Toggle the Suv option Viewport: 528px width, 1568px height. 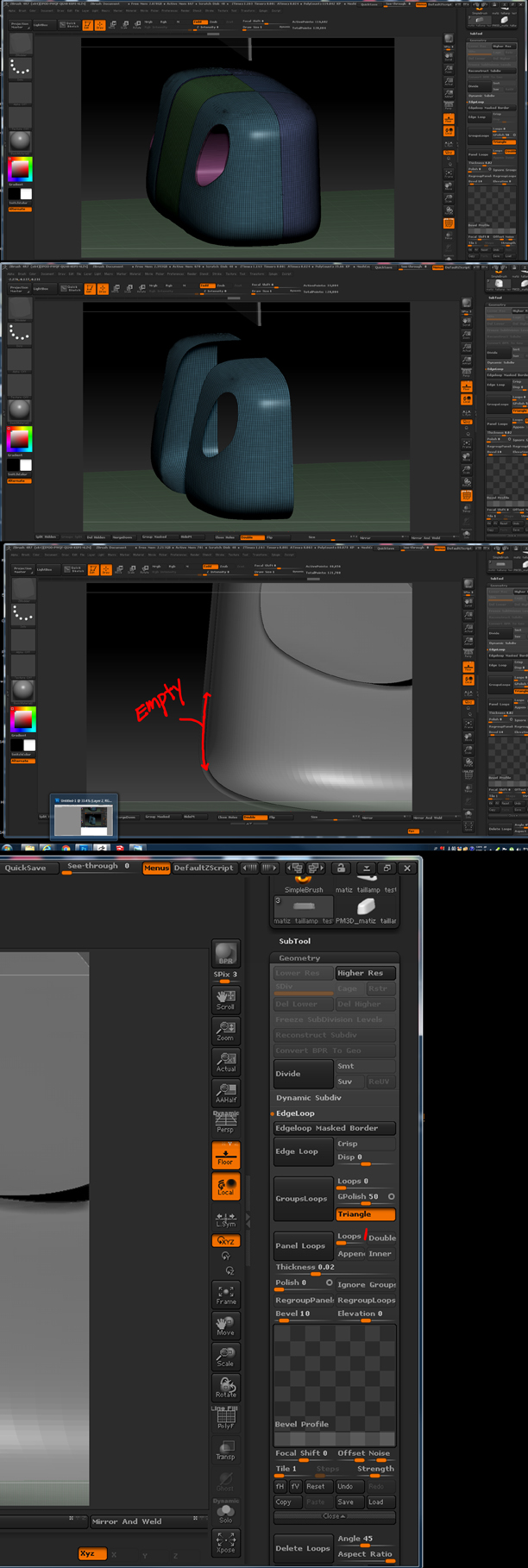click(350, 1082)
